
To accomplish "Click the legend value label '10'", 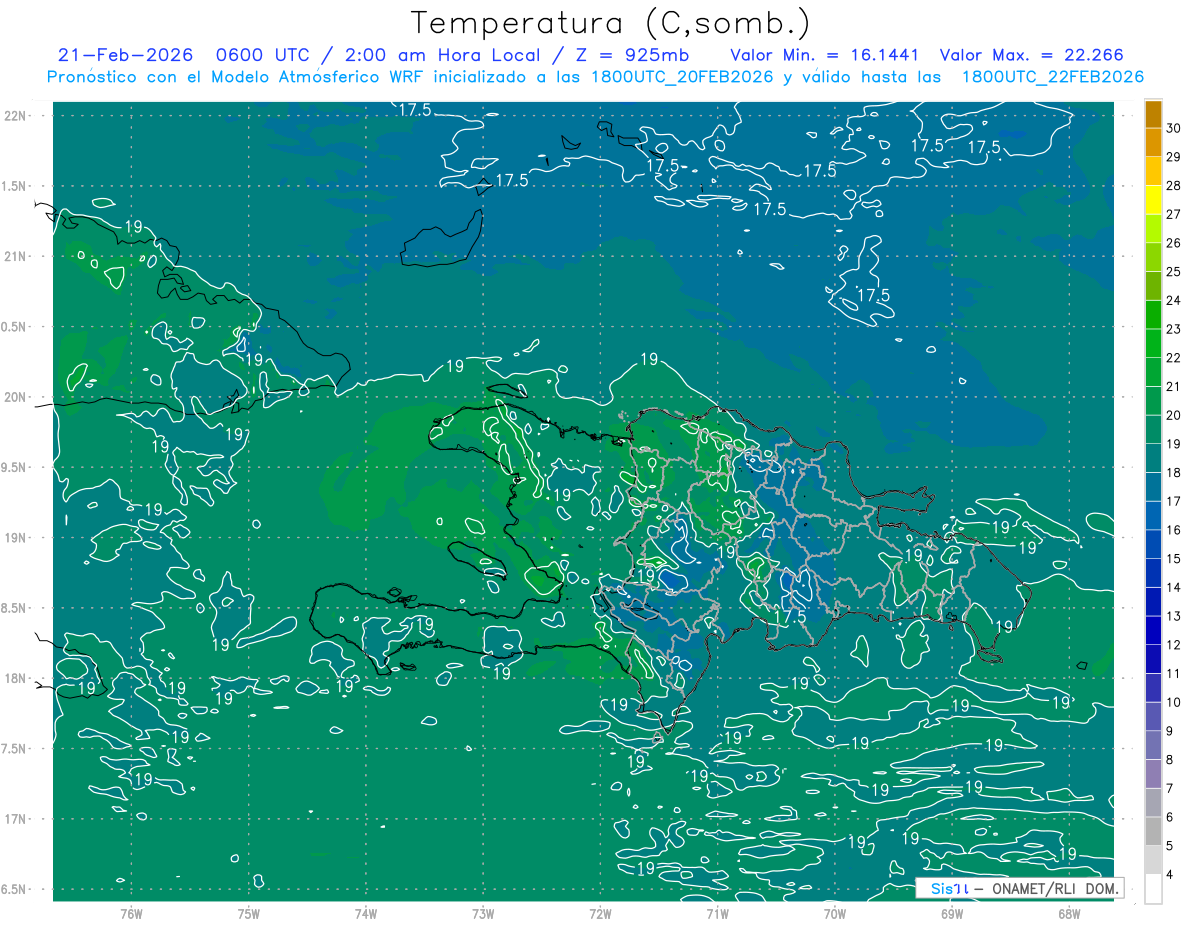I will (1174, 702).
